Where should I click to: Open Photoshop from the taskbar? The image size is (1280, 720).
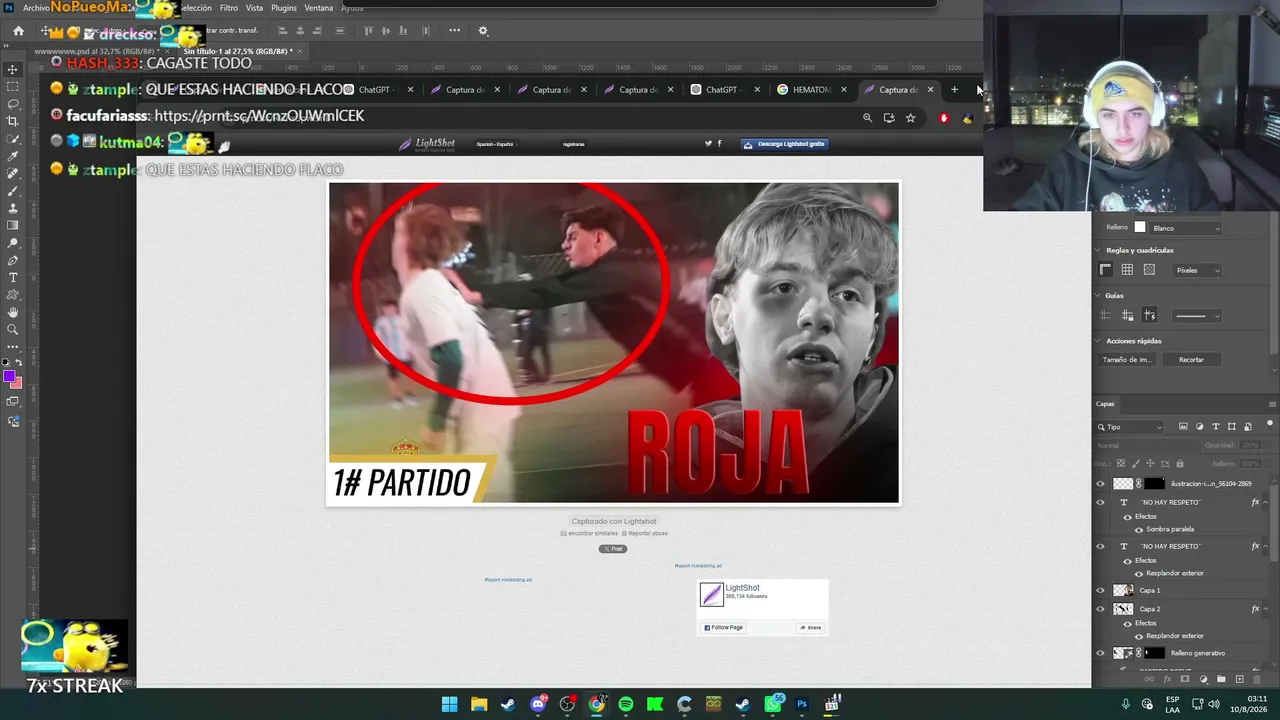(x=801, y=704)
